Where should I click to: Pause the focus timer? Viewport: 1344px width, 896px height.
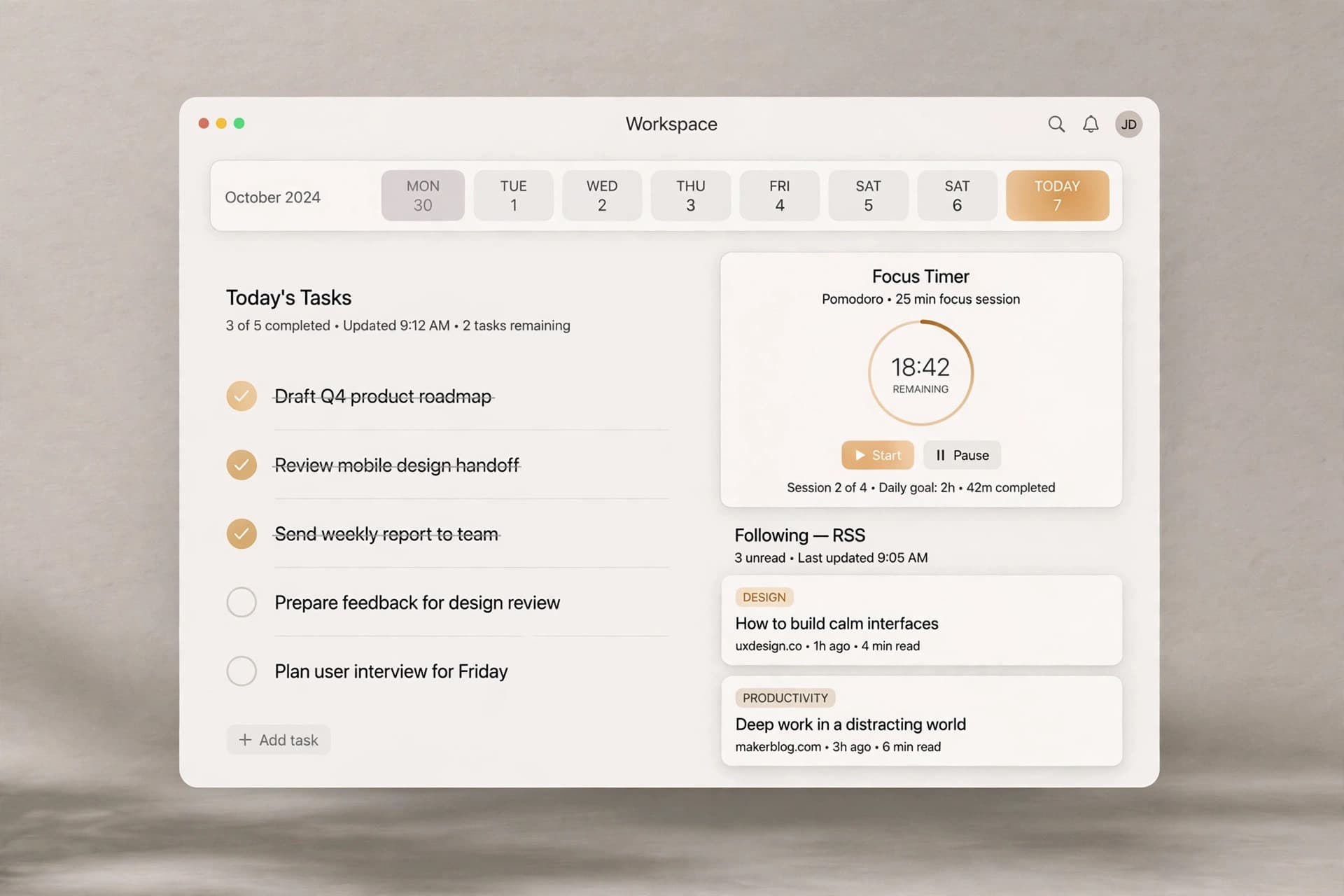click(x=962, y=455)
